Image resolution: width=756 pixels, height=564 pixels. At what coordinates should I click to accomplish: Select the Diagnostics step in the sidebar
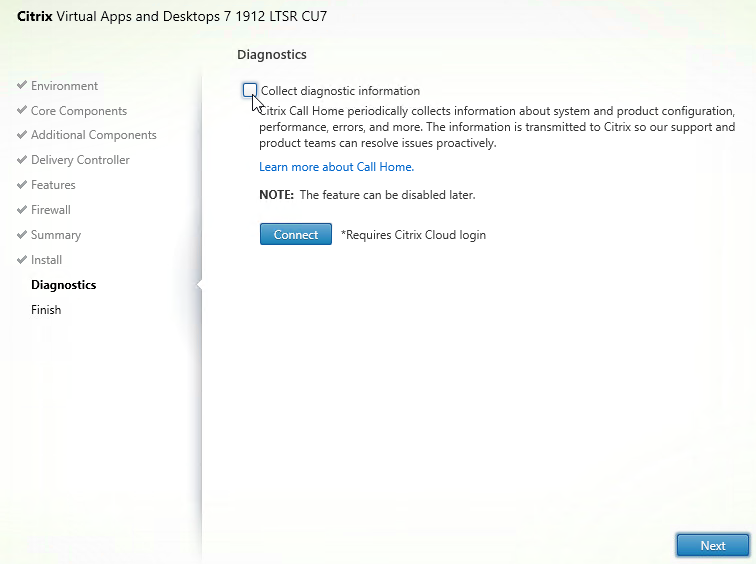[x=64, y=285]
